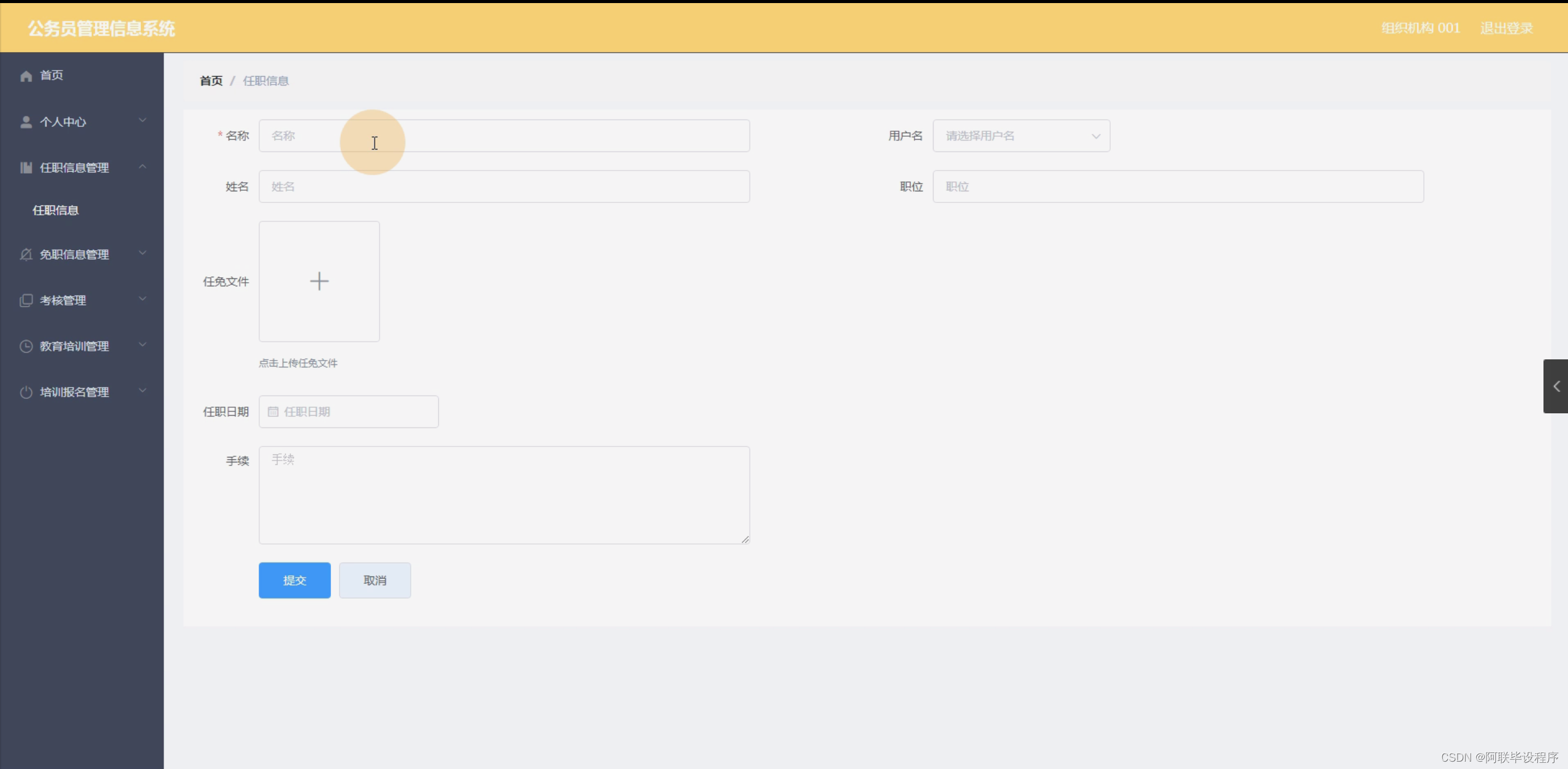Click the 考核管理 copy icon

[26, 300]
